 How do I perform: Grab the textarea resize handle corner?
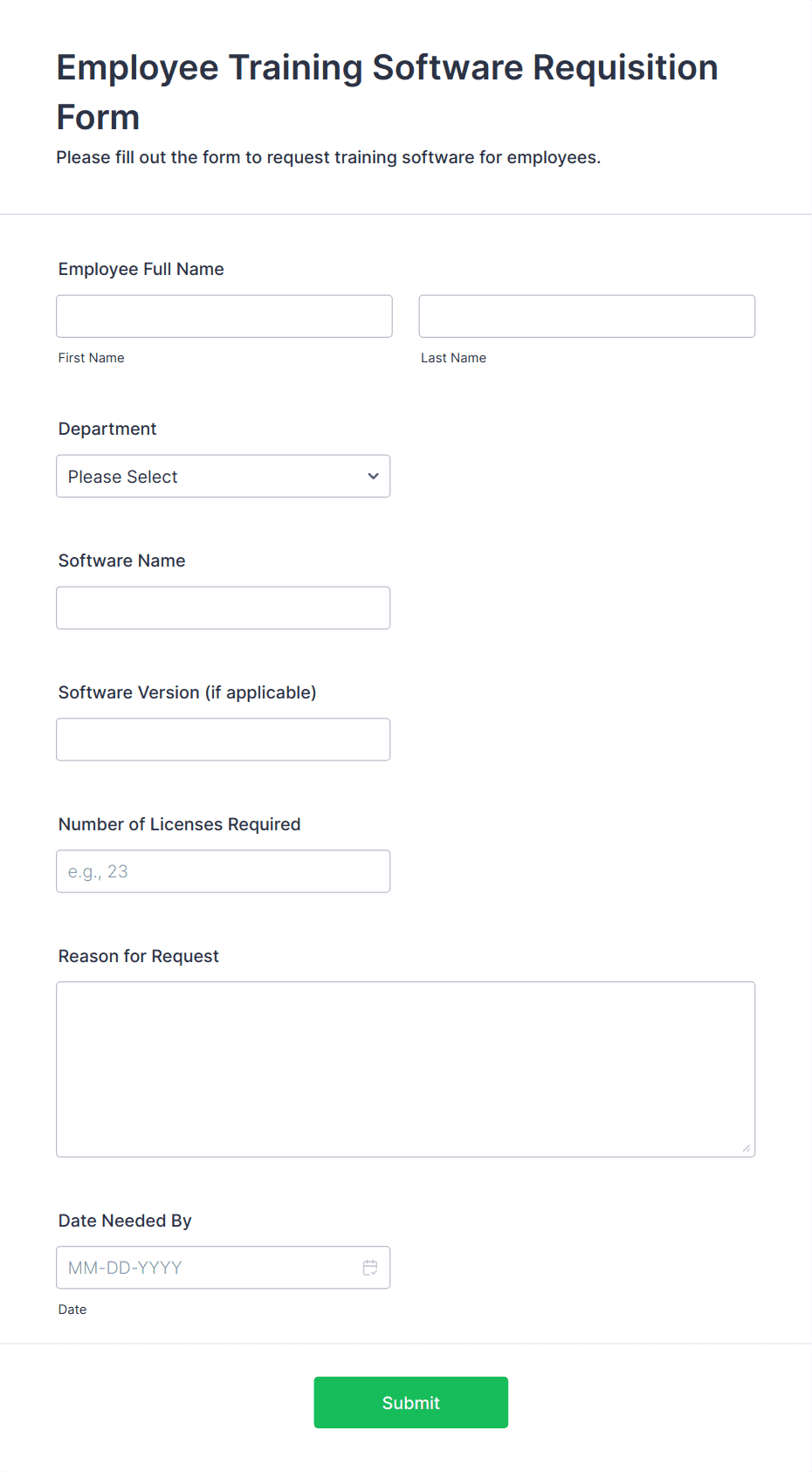(747, 1148)
